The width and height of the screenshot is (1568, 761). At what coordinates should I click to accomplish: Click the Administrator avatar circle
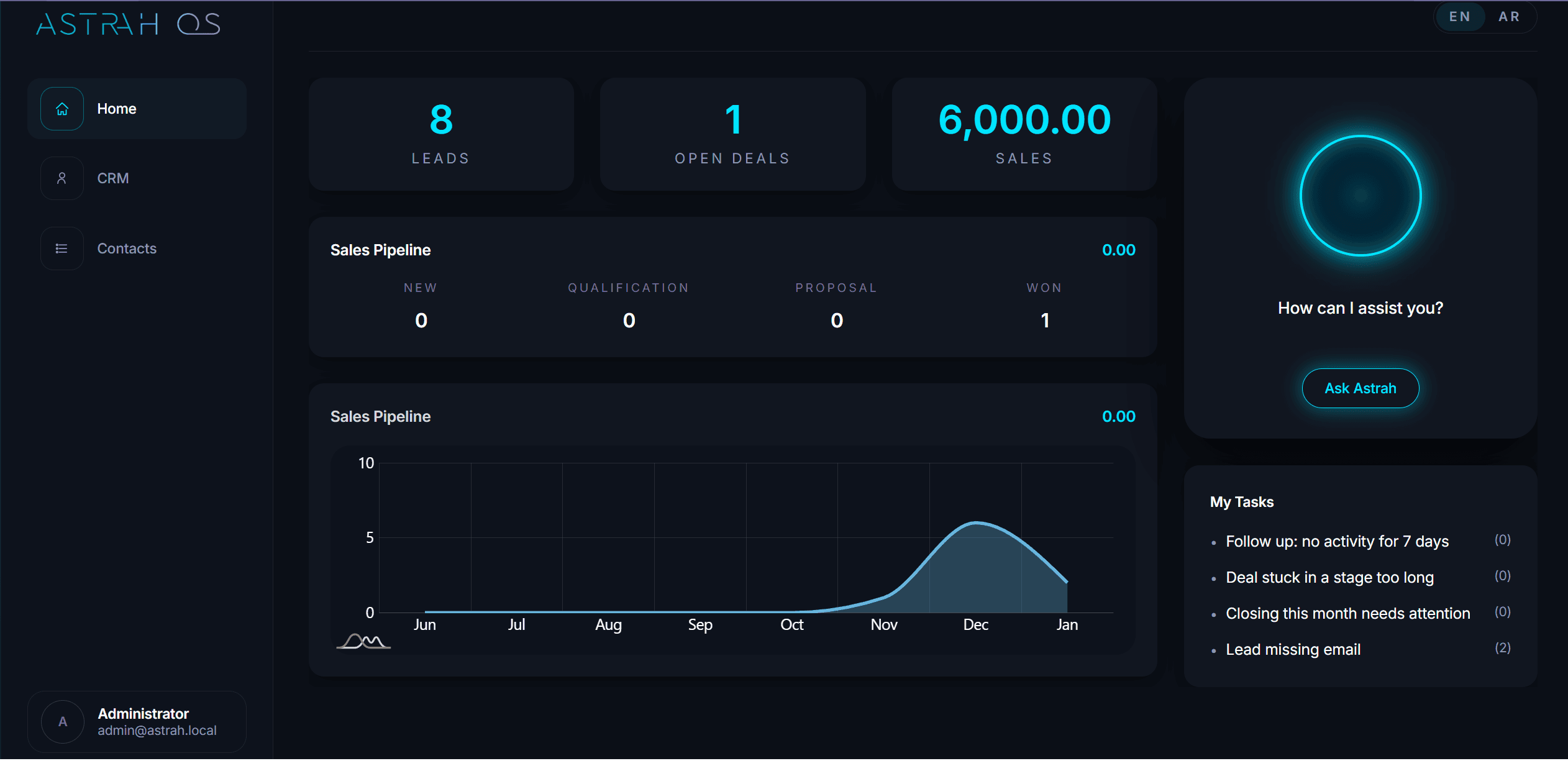click(x=63, y=722)
